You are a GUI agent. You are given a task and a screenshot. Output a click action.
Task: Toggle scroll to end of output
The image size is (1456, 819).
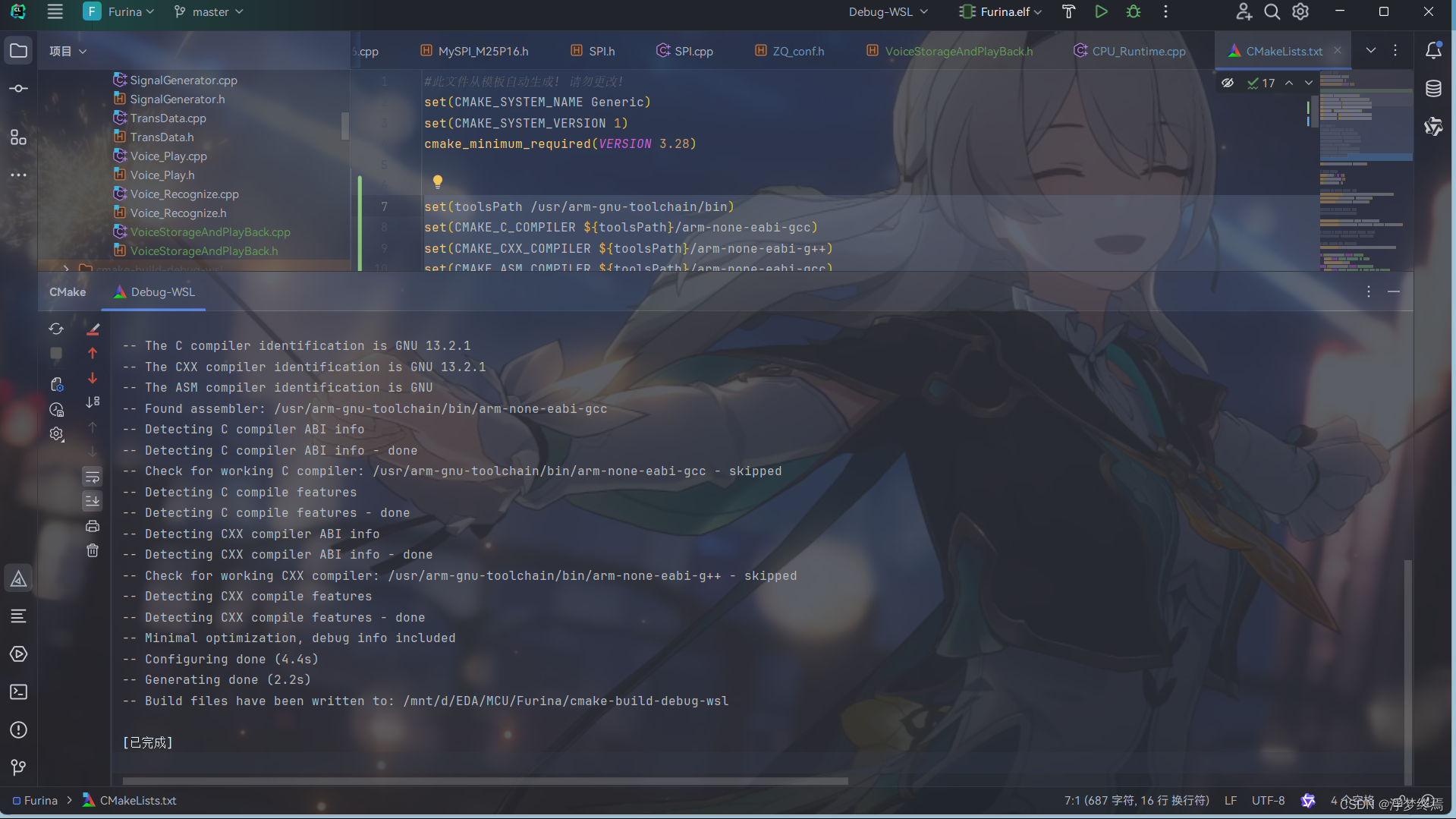(93, 501)
